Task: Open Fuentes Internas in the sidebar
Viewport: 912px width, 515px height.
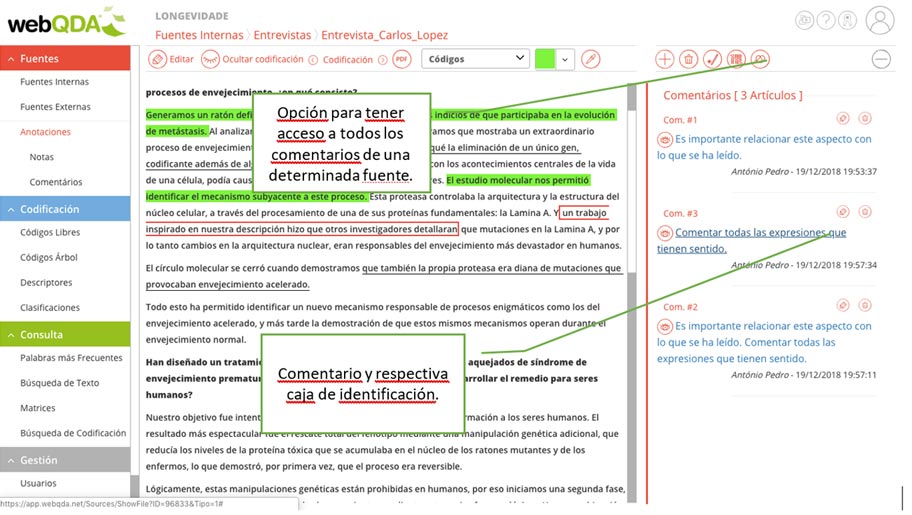Action: click(55, 82)
